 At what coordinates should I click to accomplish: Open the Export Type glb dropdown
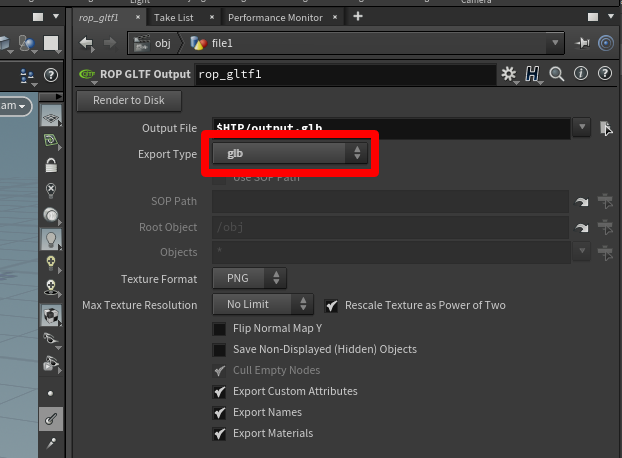(290, 154)
